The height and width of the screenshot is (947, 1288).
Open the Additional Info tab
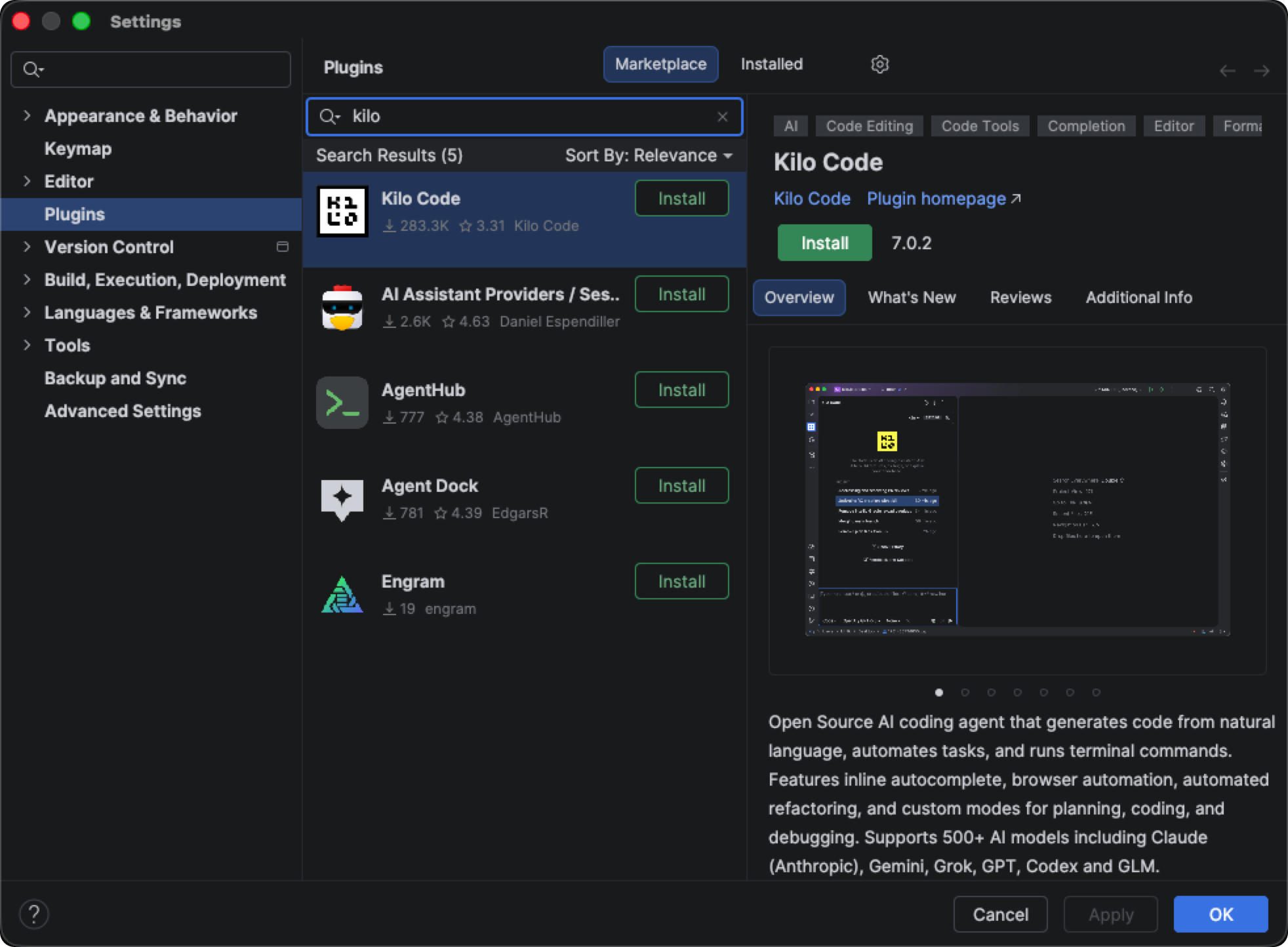click(1138, 298)
